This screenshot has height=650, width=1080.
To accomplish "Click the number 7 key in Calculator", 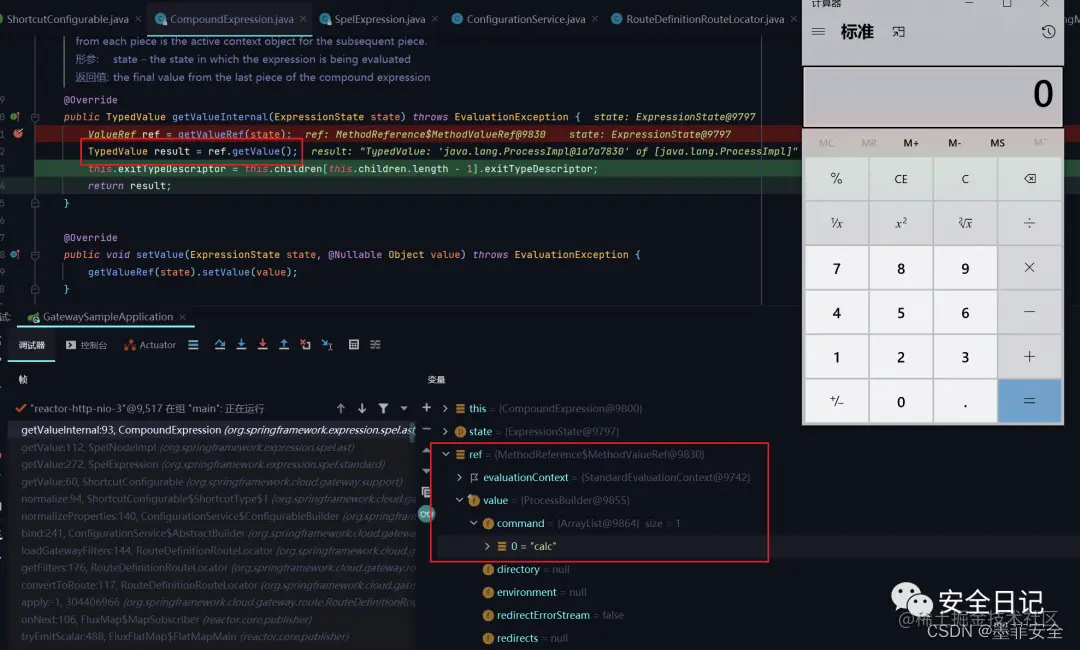I will pyautogui.click(x=836, y=268).
